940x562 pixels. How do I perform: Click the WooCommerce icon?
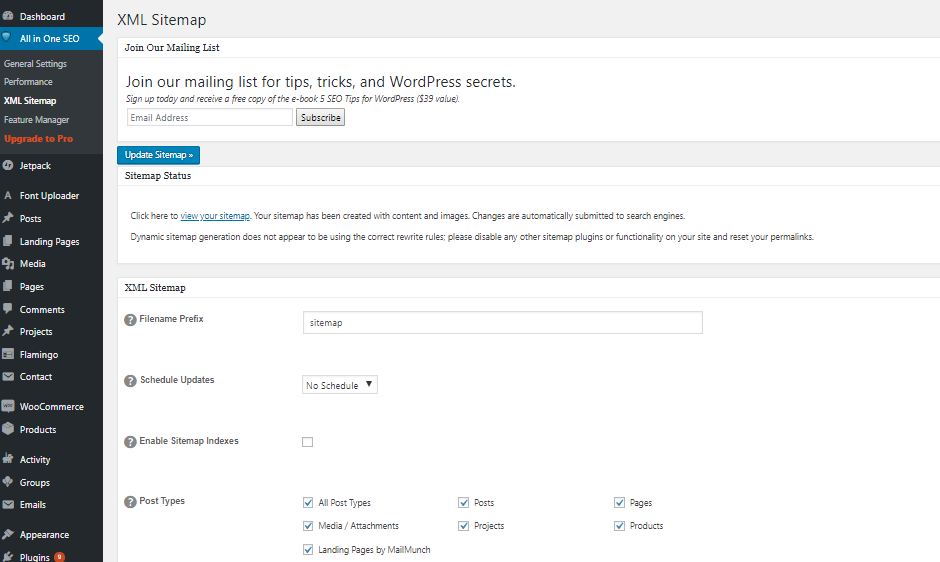coord(8,406)
